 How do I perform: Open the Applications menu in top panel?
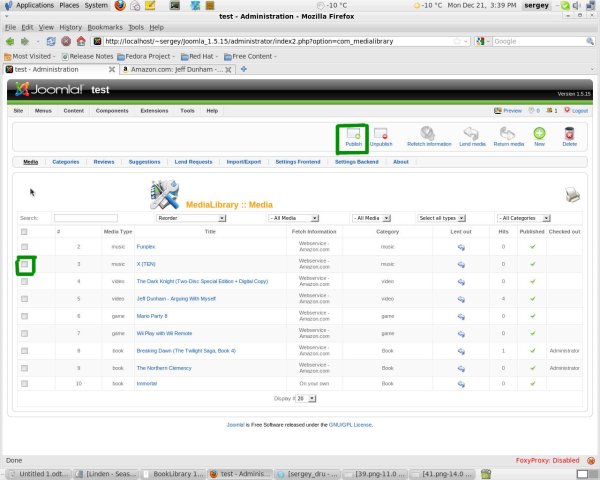(34, 5)
